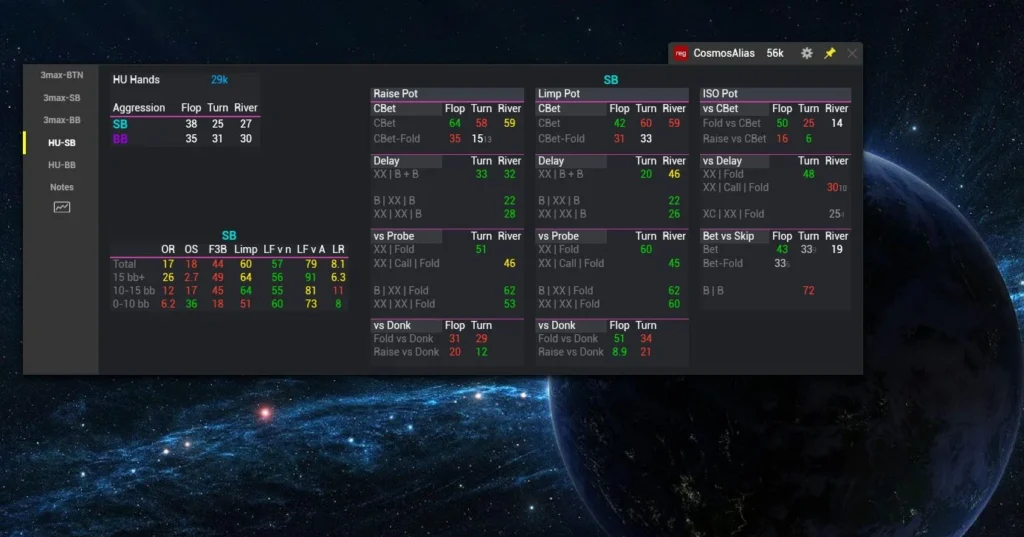Click ISO Pot XX | Fold value 48
This screenshot has width=1024, height=537.
tap(808, 174)
